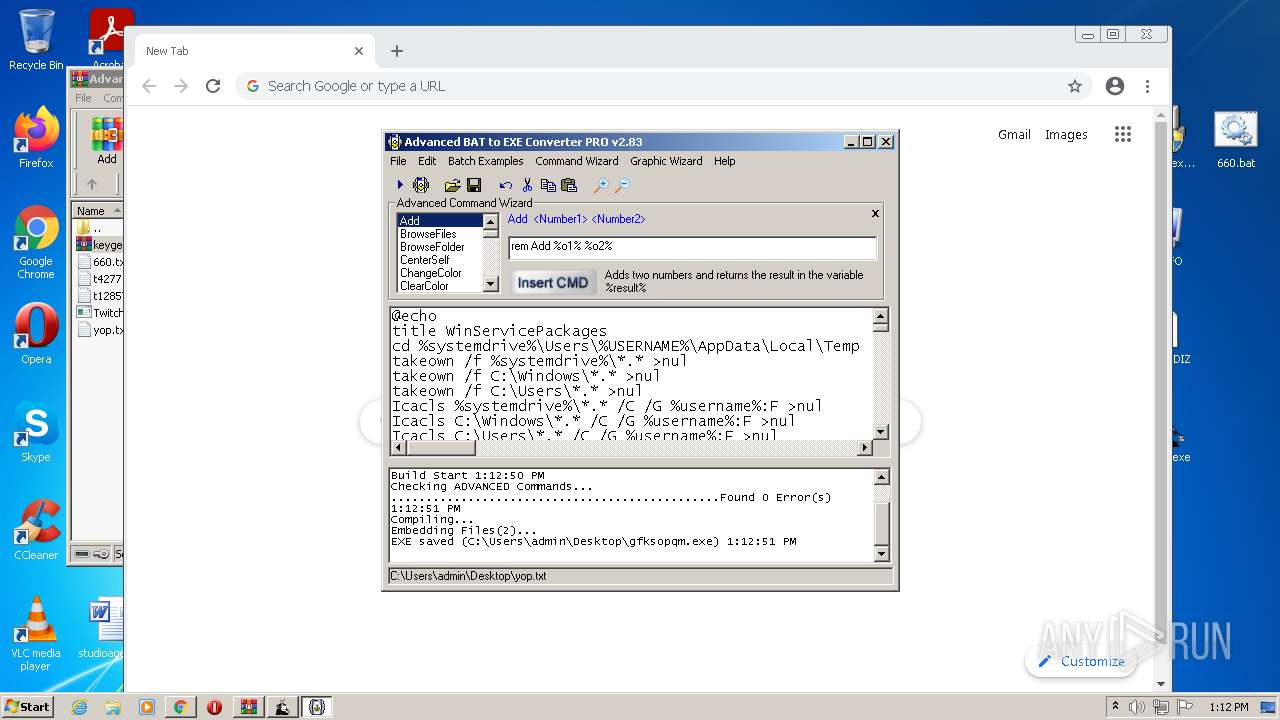Select the Firefox desktop shortcut
Screen dimensions: 1280x720
[x=36, y=138]
